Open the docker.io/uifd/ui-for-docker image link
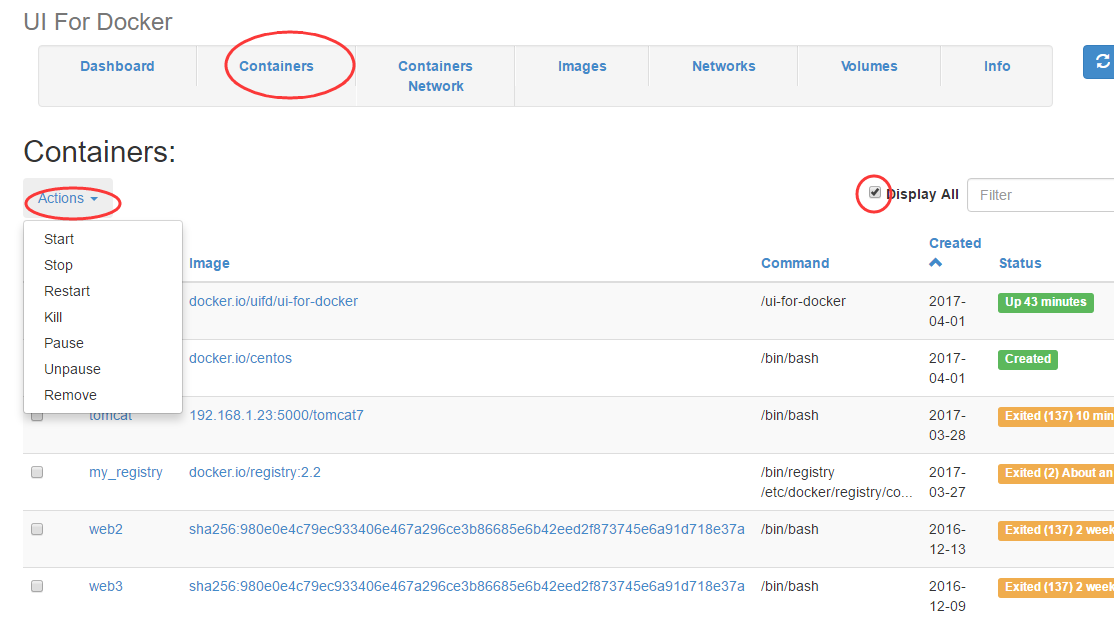The width and height of the screenshot is (1114, 626). (274, 301)
